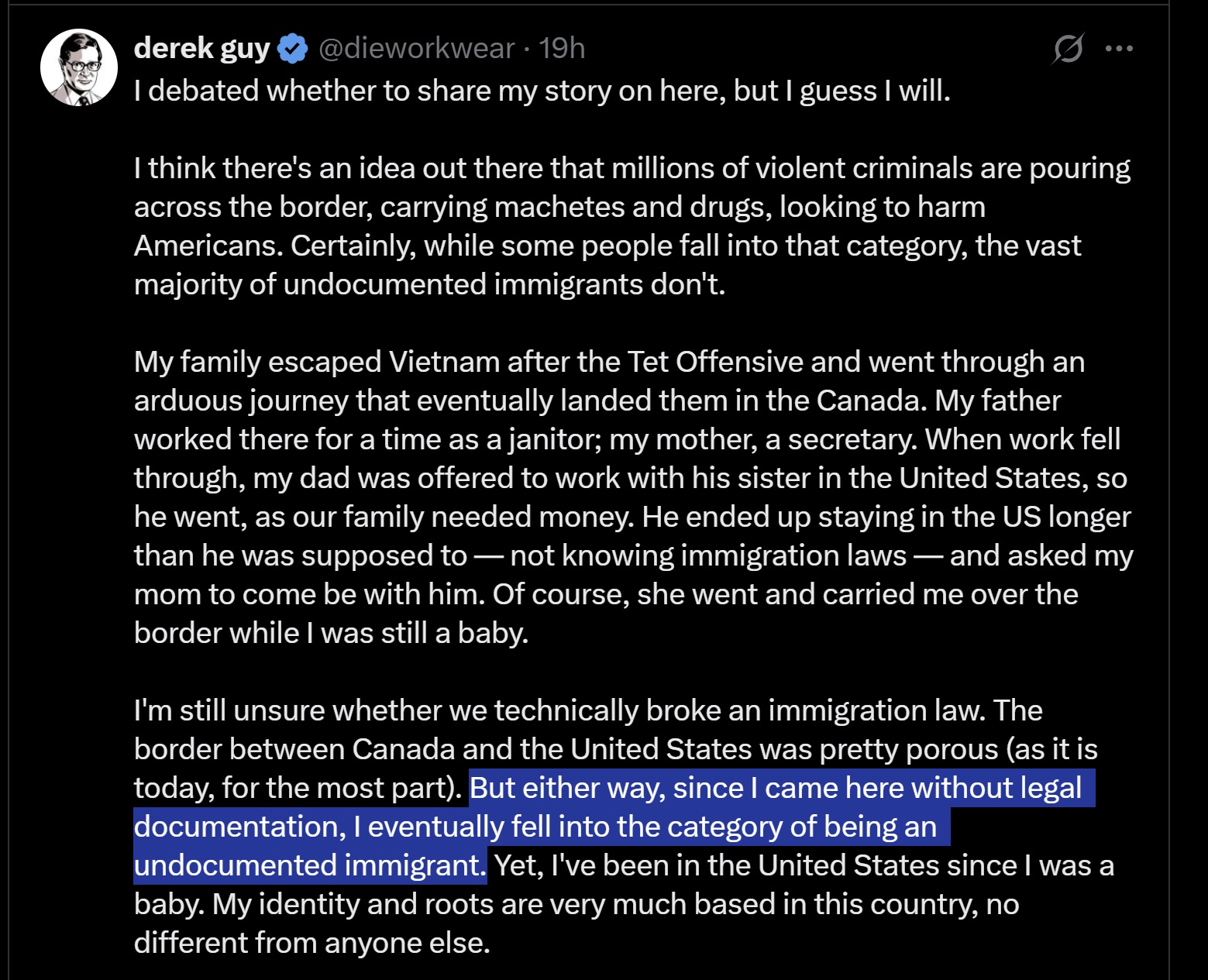This screenshot has height=980, width=1208.
Task: Click the closing line 'different from anyone else.'
Action: (x=312, y=943)
